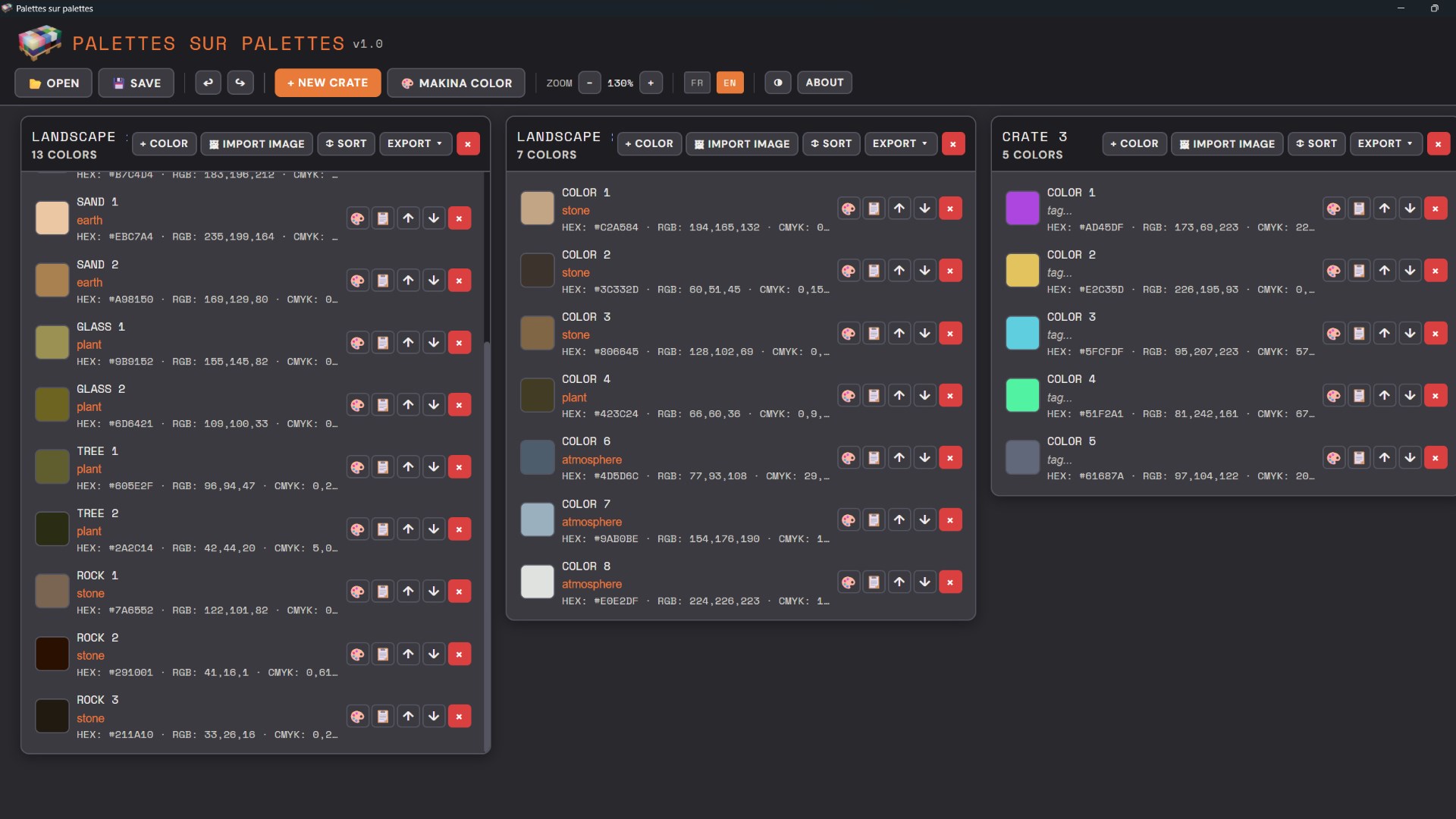Add color to the 7 colors Landscape crate

pos(649,143)
